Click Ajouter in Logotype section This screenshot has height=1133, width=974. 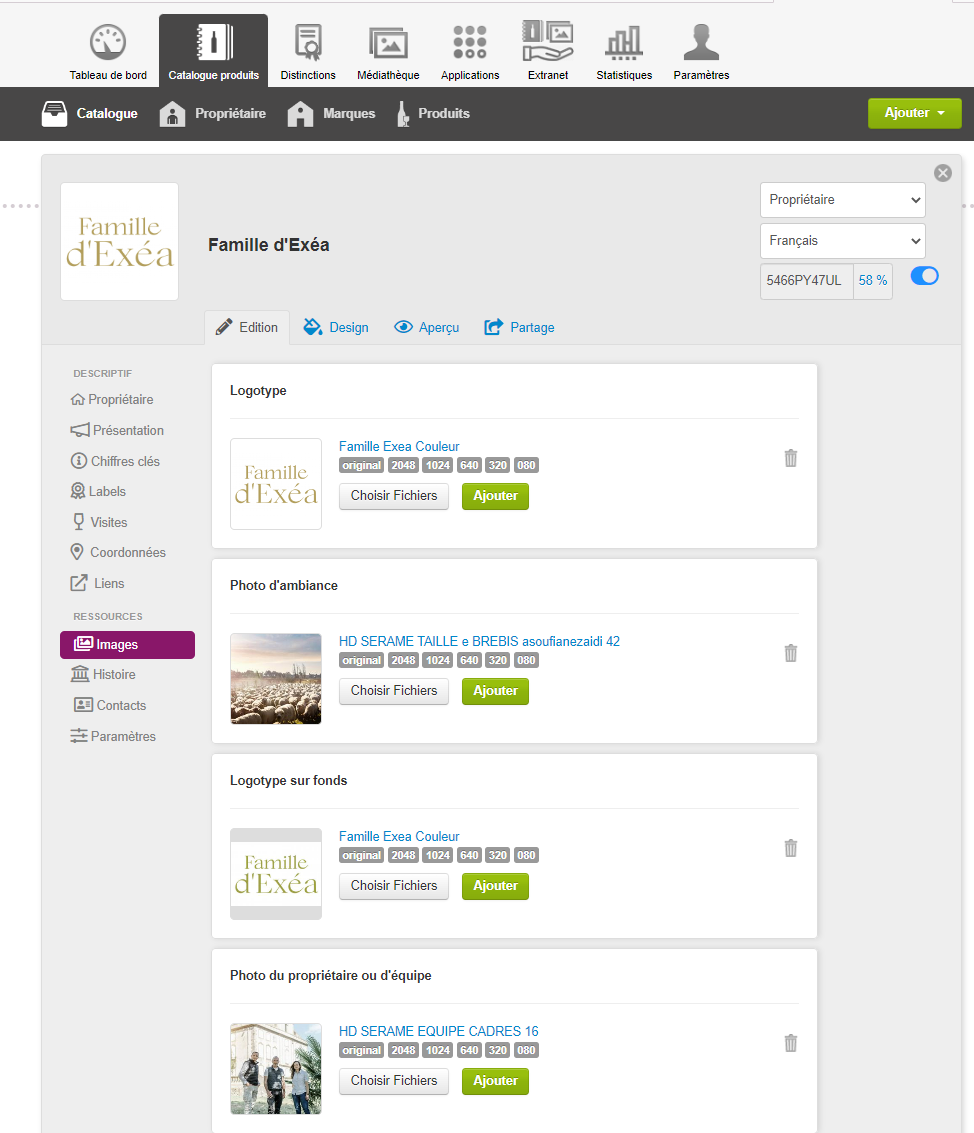[495, 496]
